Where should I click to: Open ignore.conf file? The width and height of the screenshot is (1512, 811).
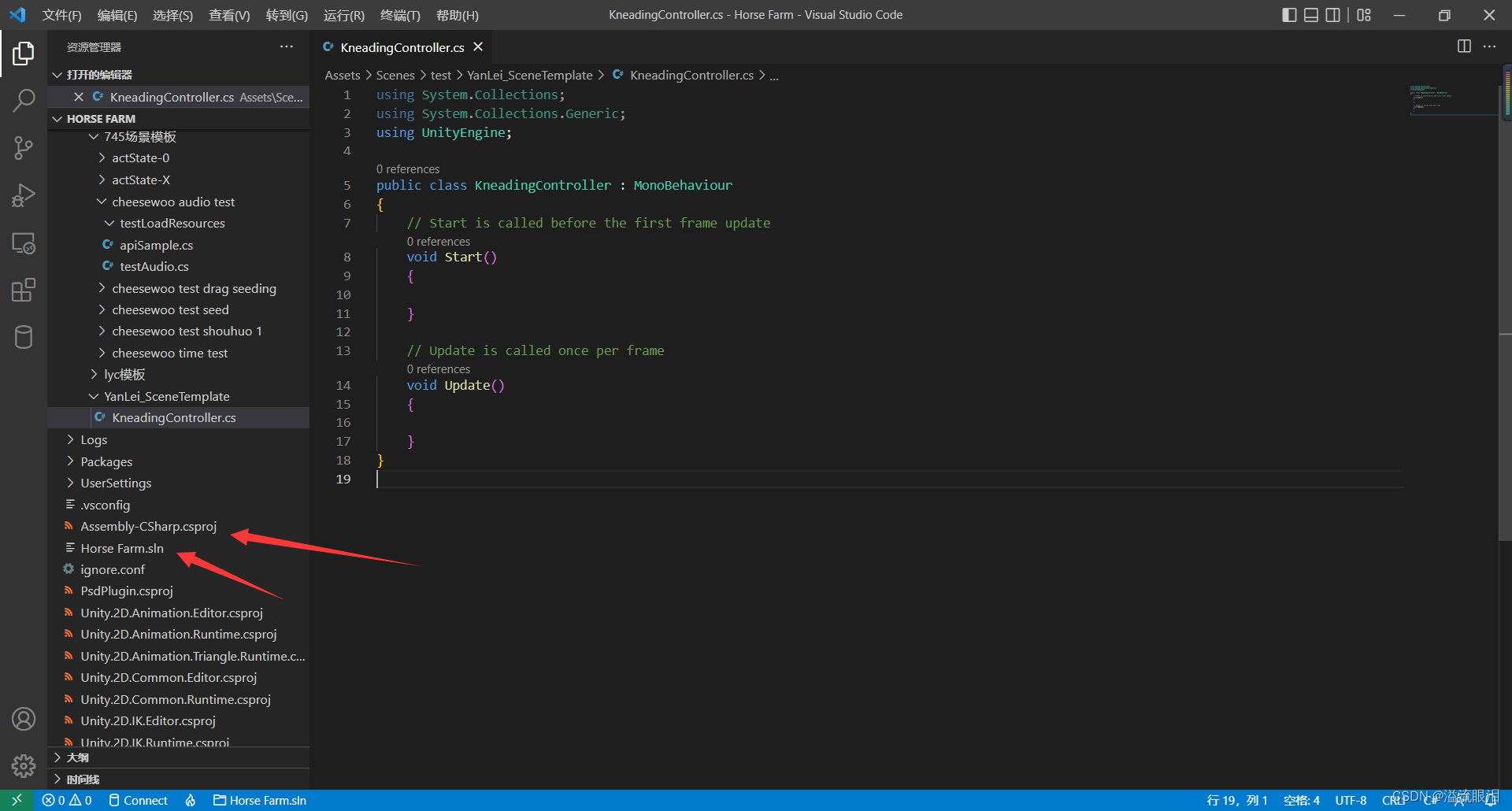(x=179, y=570)
